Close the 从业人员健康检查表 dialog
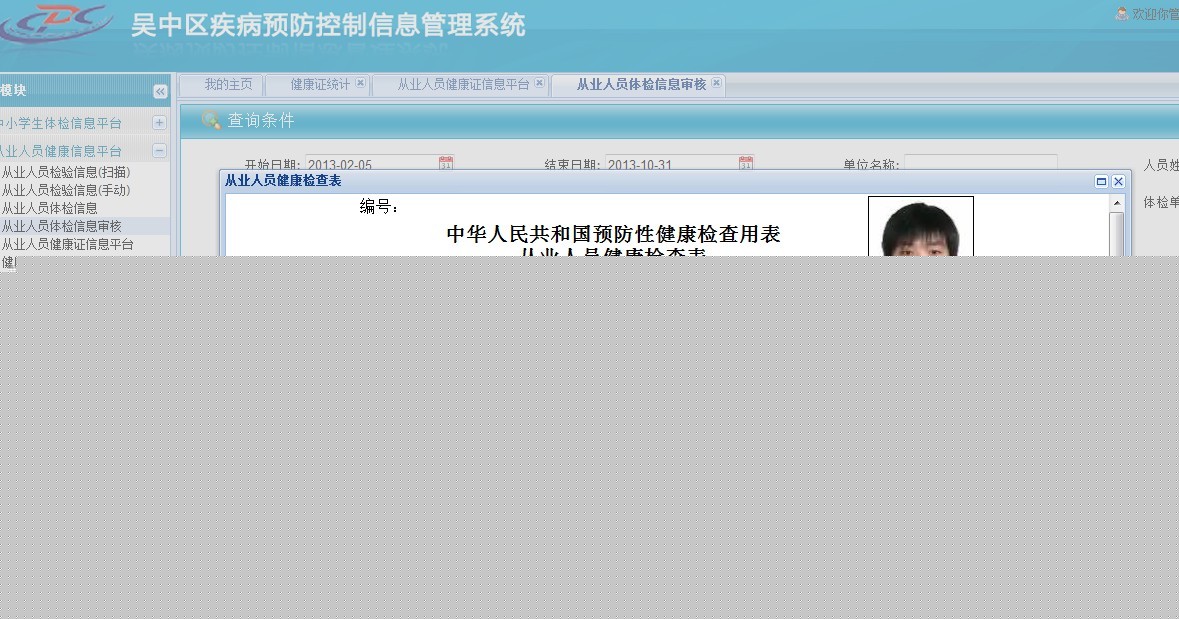 pyautogui.click(x=1118, y=181)
